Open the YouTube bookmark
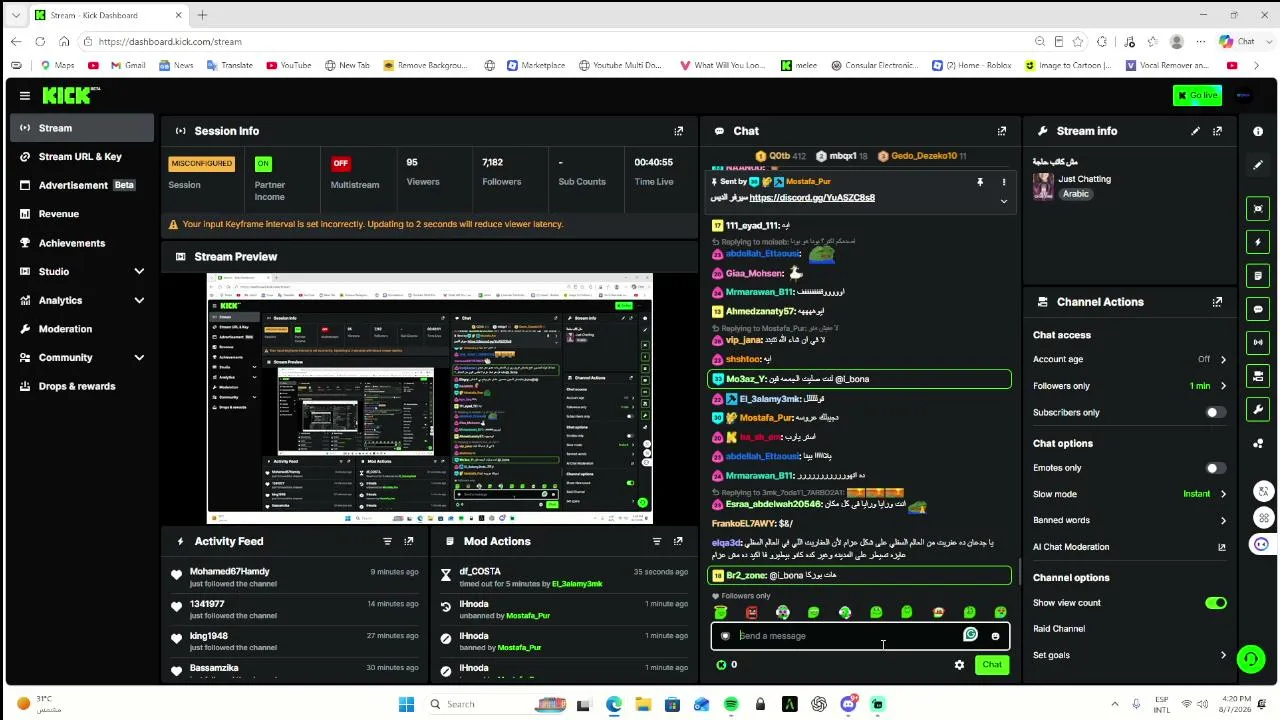1280x720 pixels. click(288, 65)
